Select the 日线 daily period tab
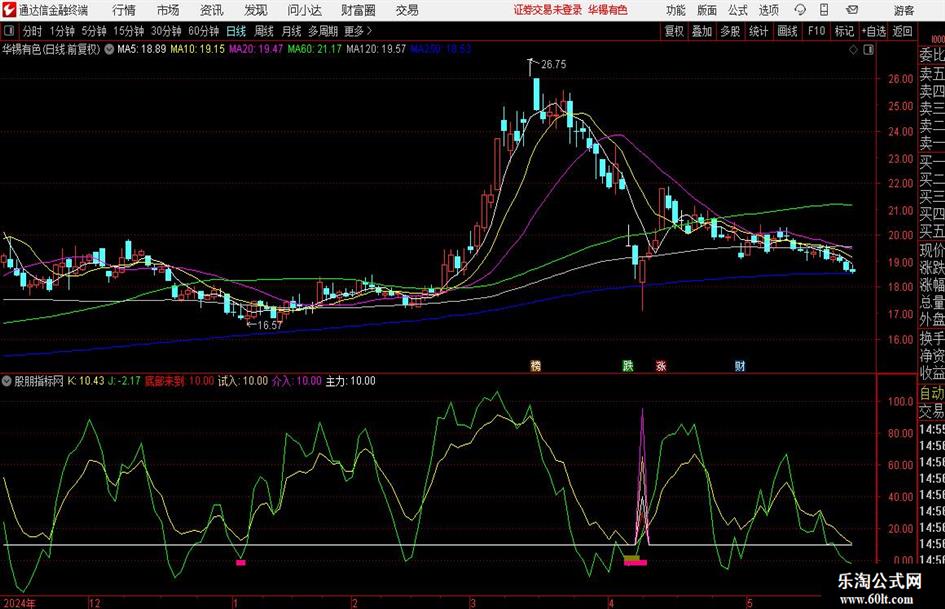945x609 pixels. click(x=236, y=31)
